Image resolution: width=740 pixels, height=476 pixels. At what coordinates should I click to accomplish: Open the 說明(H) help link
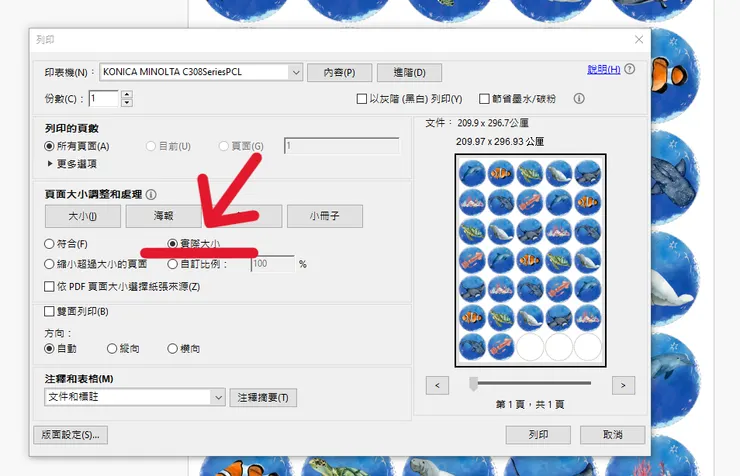pos(604,69)
